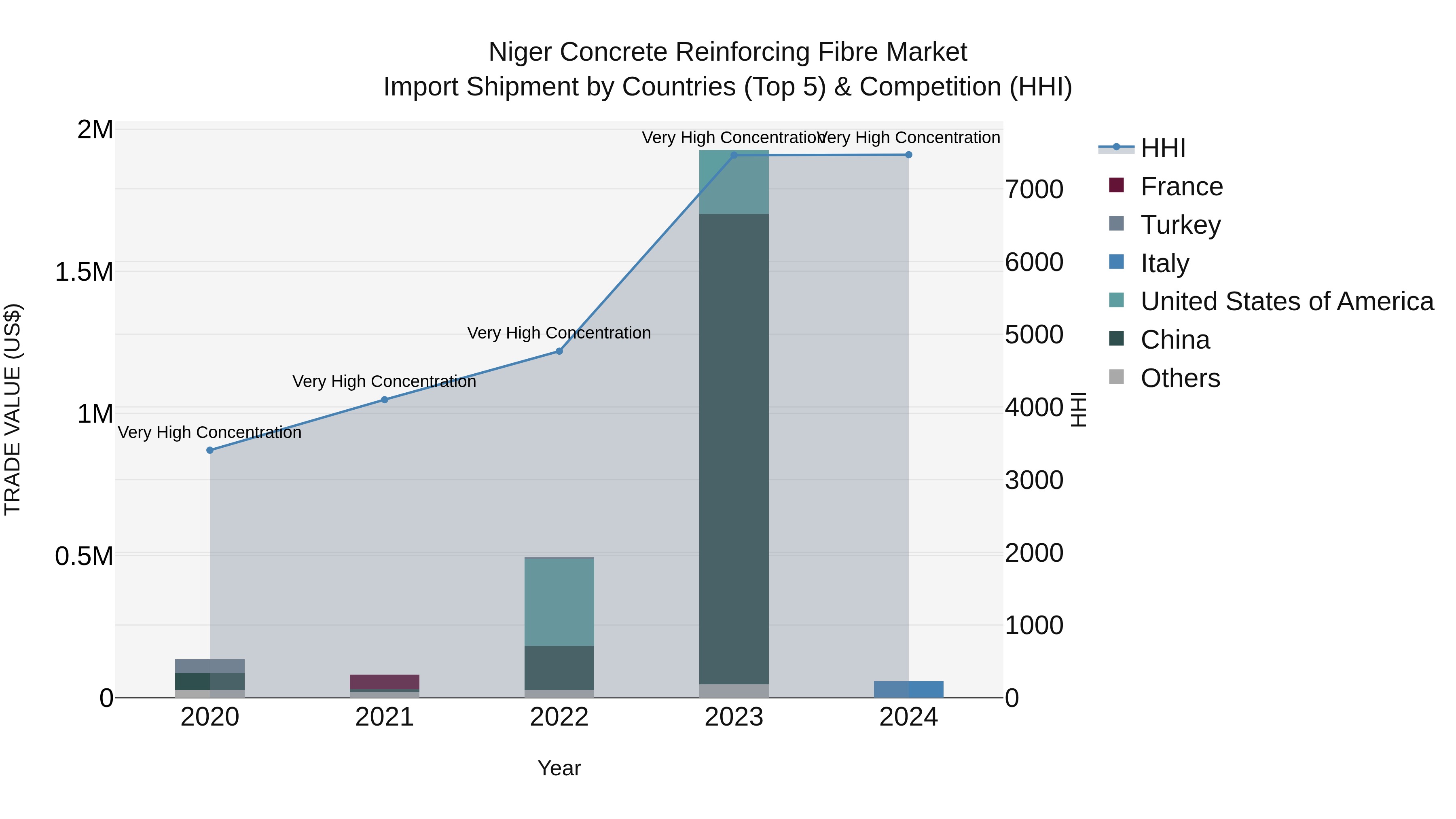Toggle United States of America legend entry
Image resolution: width=1456 pixels, height=819 pixels.
[x=1271, y=301]
